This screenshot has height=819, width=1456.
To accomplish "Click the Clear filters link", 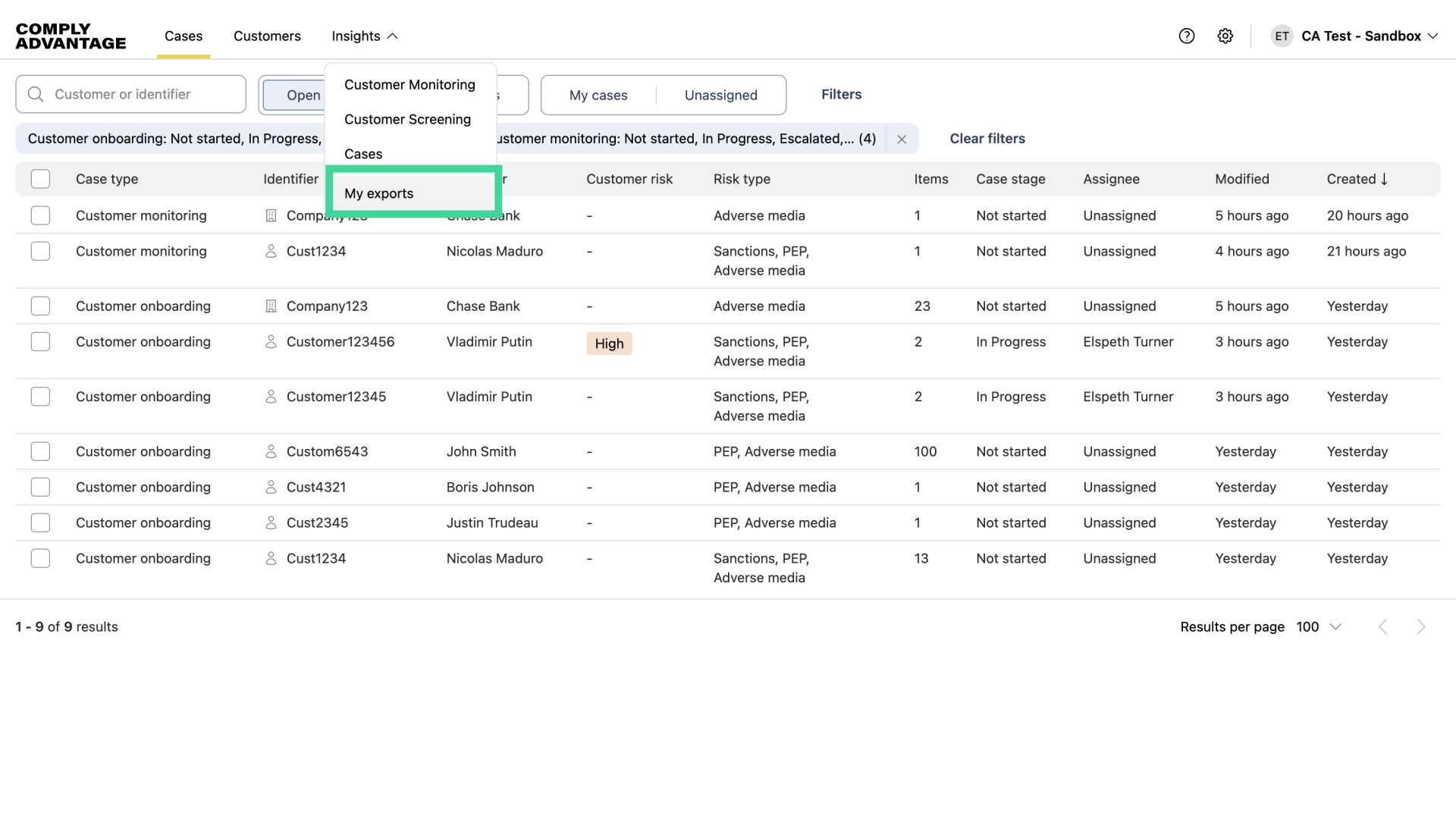I will click(987, 139).
